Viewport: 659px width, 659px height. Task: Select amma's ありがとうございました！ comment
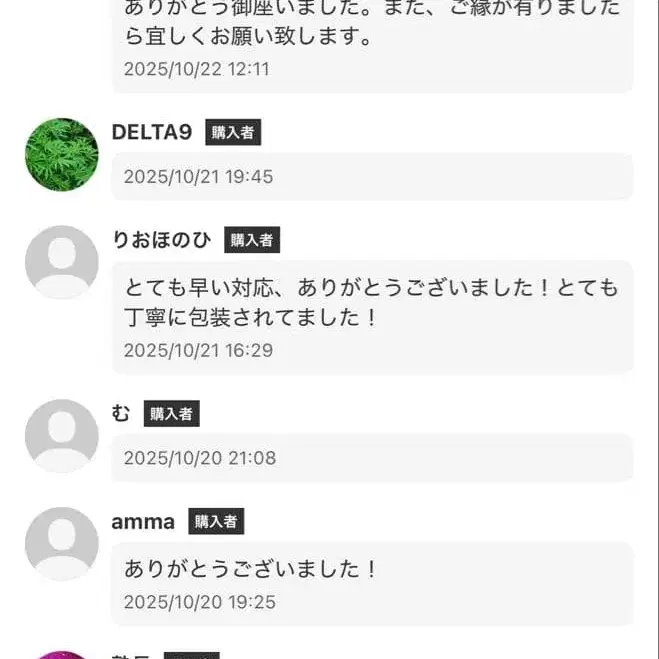click(252, 570)
